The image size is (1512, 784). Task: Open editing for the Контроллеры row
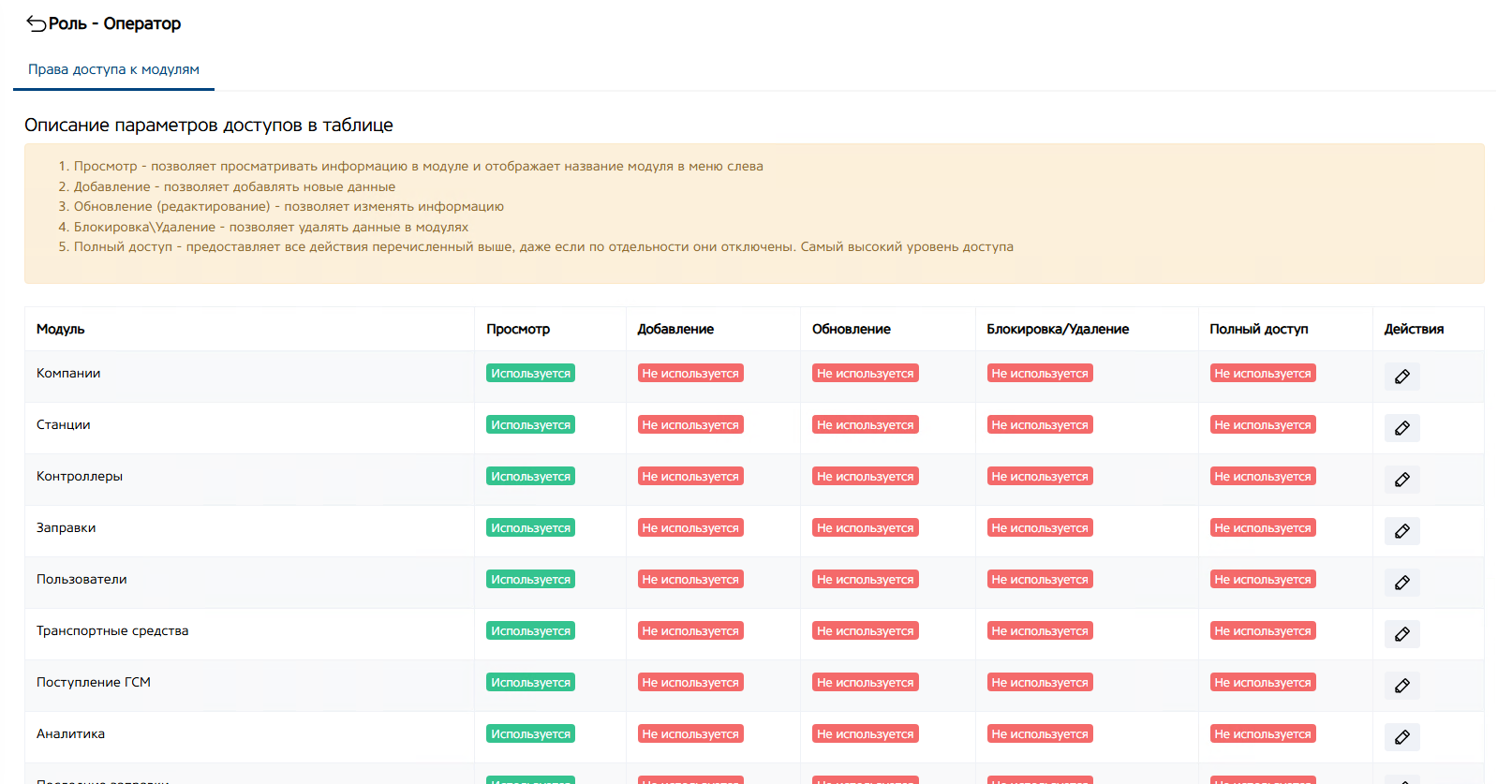tap(1401, 480)
